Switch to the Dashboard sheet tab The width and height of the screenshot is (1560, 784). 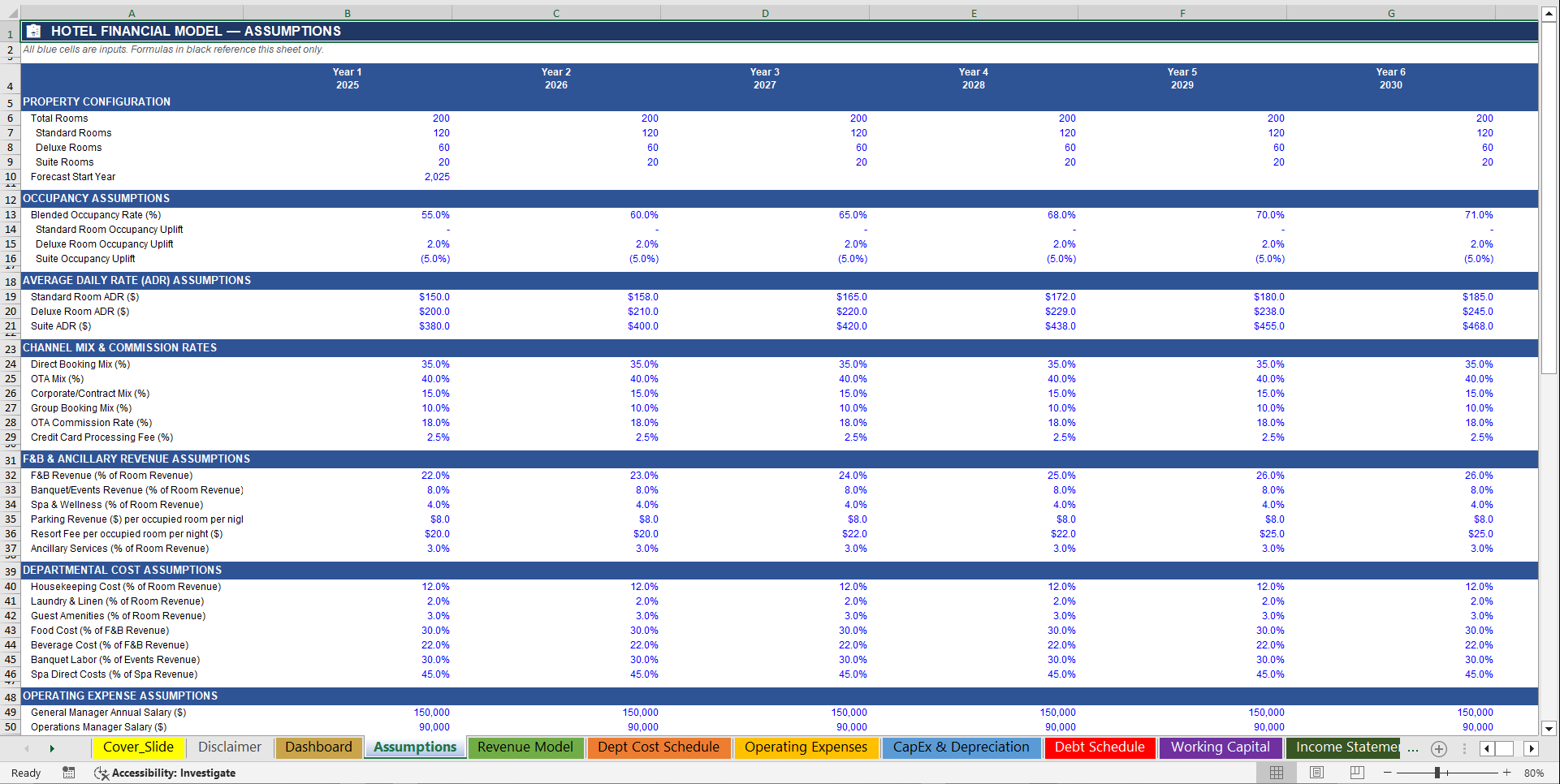[318, 747]
